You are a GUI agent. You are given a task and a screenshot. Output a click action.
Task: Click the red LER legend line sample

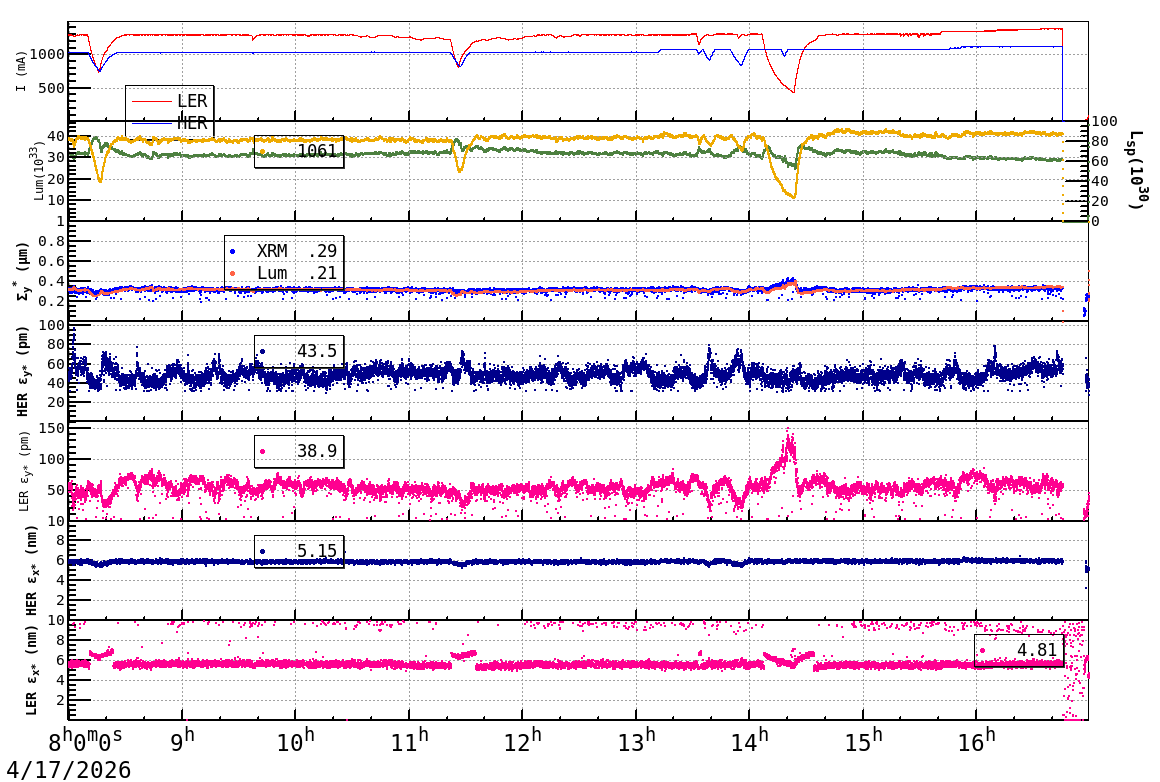pos(152,101)
